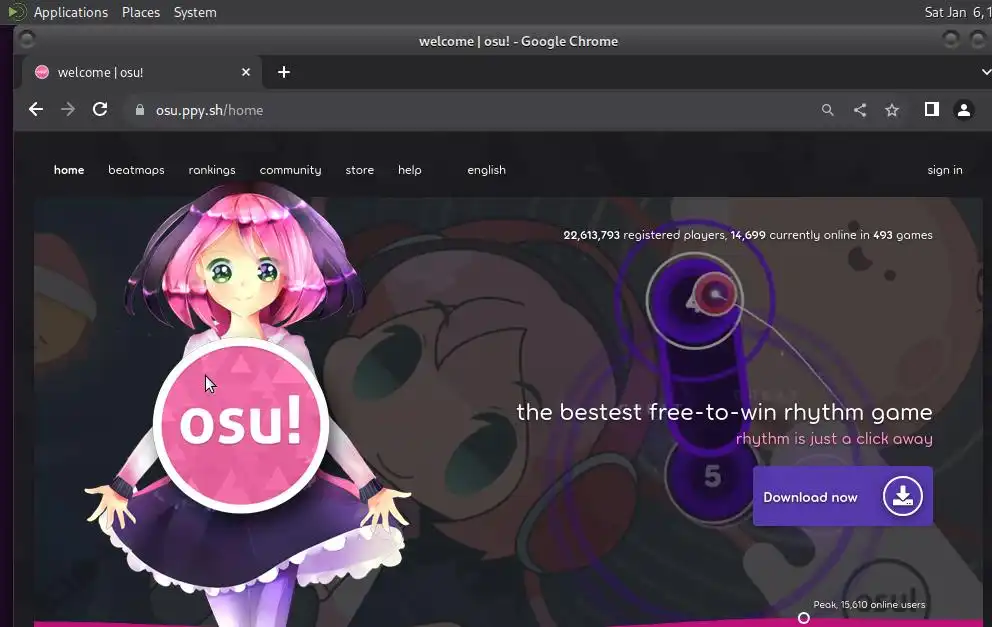Bookmark this page with star icon
The height and width of the screenshot is (627, 992).
click(x=892, y=110)
